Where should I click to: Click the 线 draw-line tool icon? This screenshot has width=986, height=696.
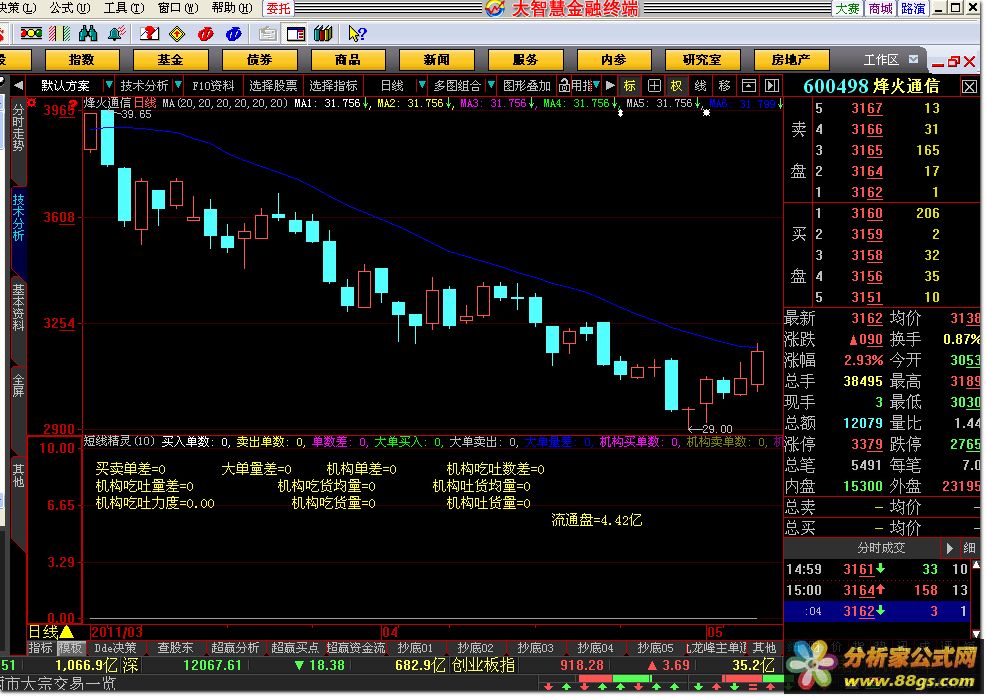pyautogui.click(x=701, y=86)
